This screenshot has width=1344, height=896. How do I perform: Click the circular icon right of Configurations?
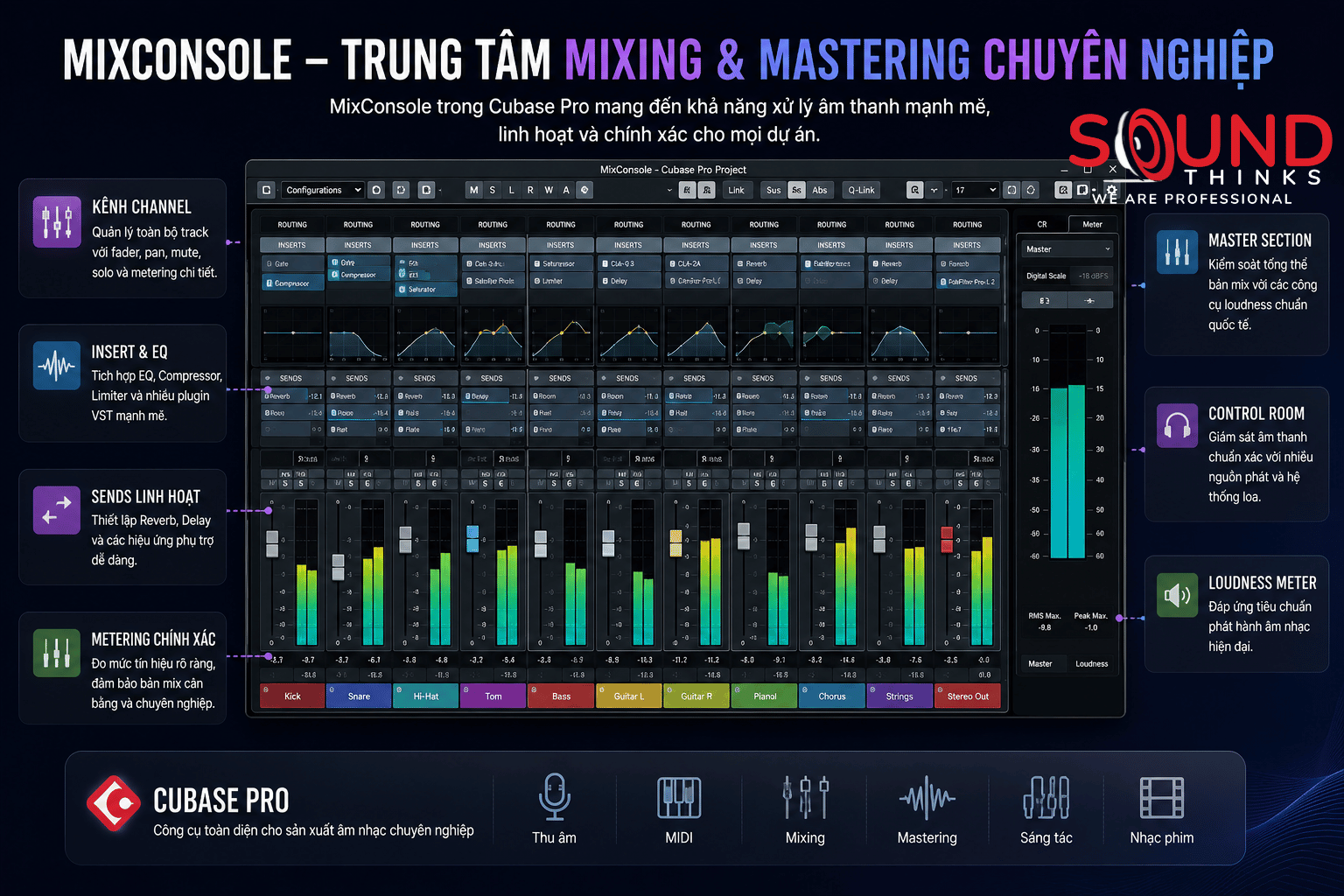tap(376, 190)
